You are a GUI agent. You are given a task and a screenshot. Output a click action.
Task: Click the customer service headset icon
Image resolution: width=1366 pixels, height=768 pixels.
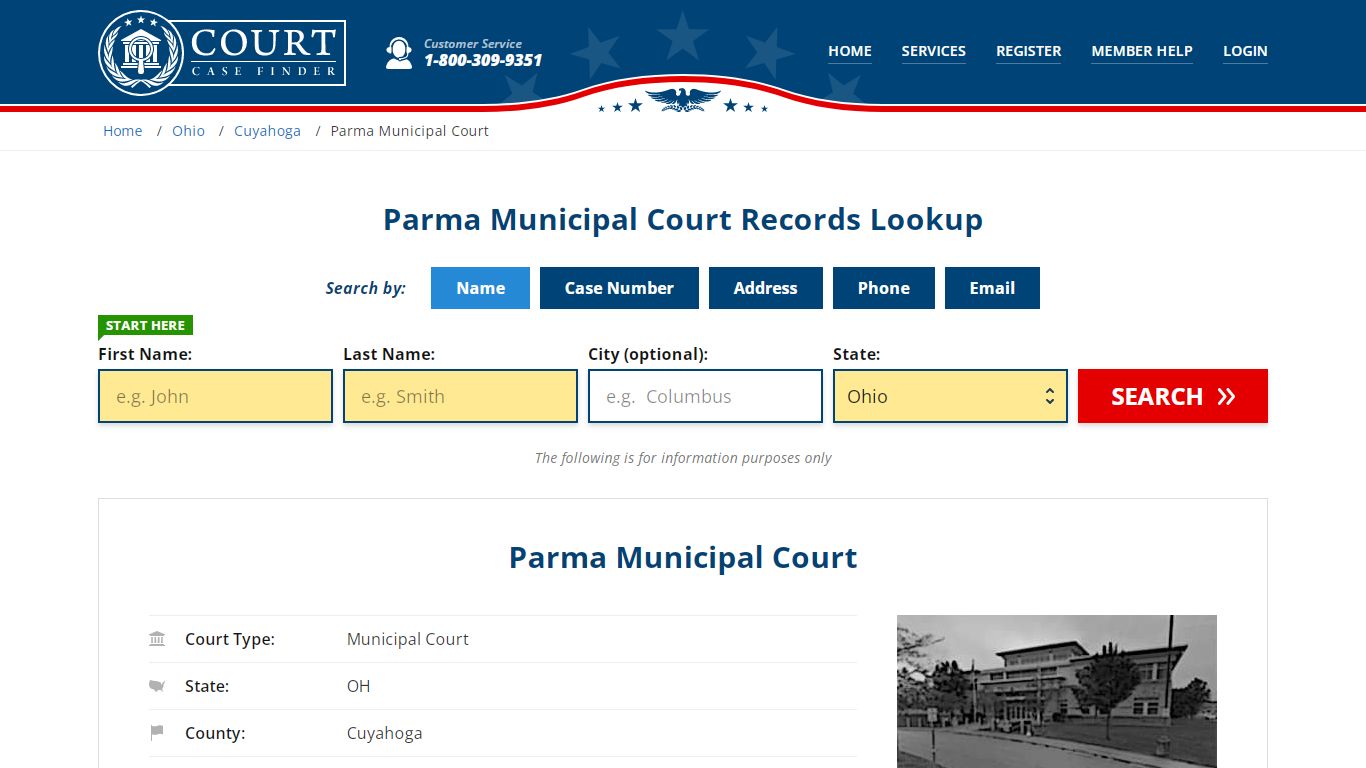click(x=399, y=53)
